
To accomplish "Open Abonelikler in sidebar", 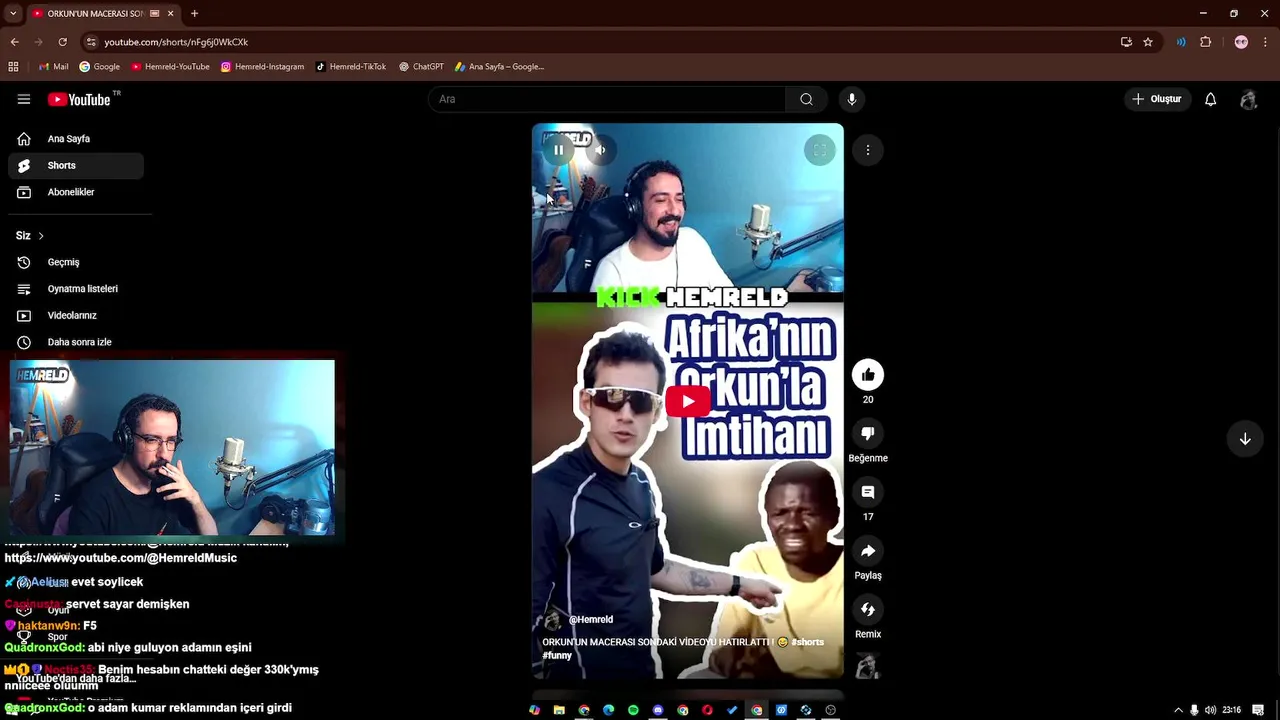I will [x=76, y=192].
